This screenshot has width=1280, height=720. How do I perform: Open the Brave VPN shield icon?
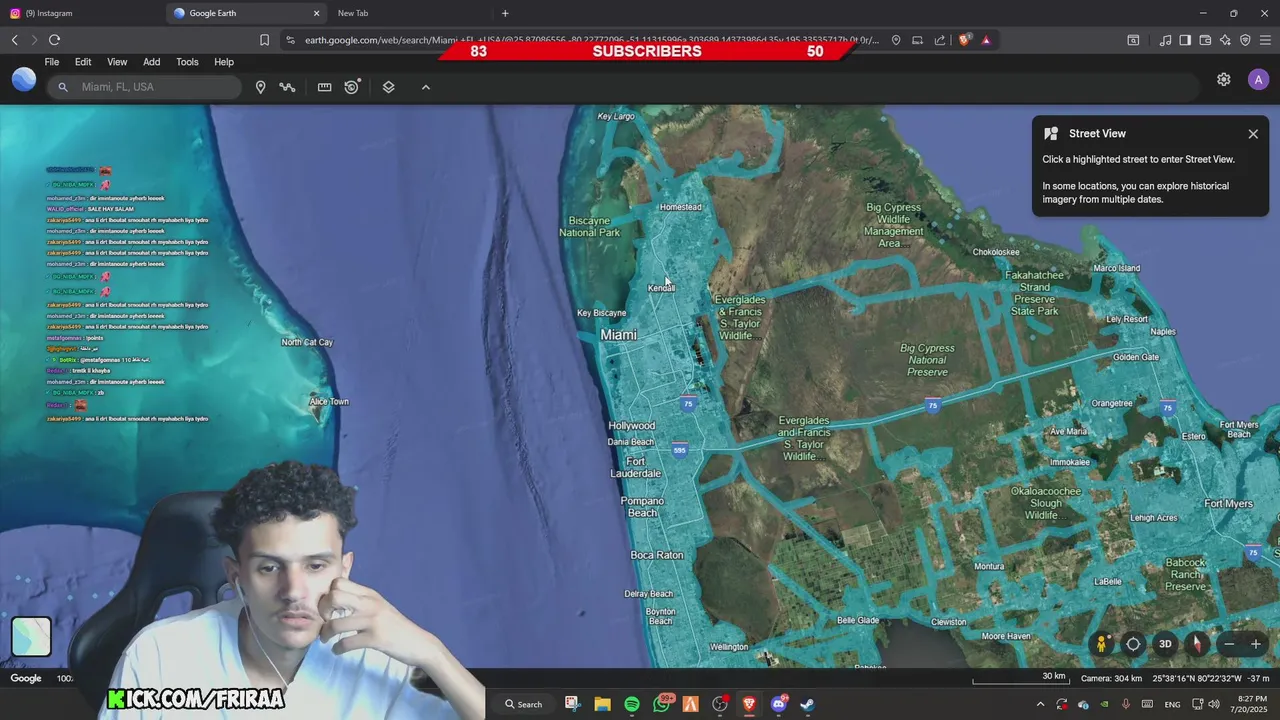tap(1245, 40)
